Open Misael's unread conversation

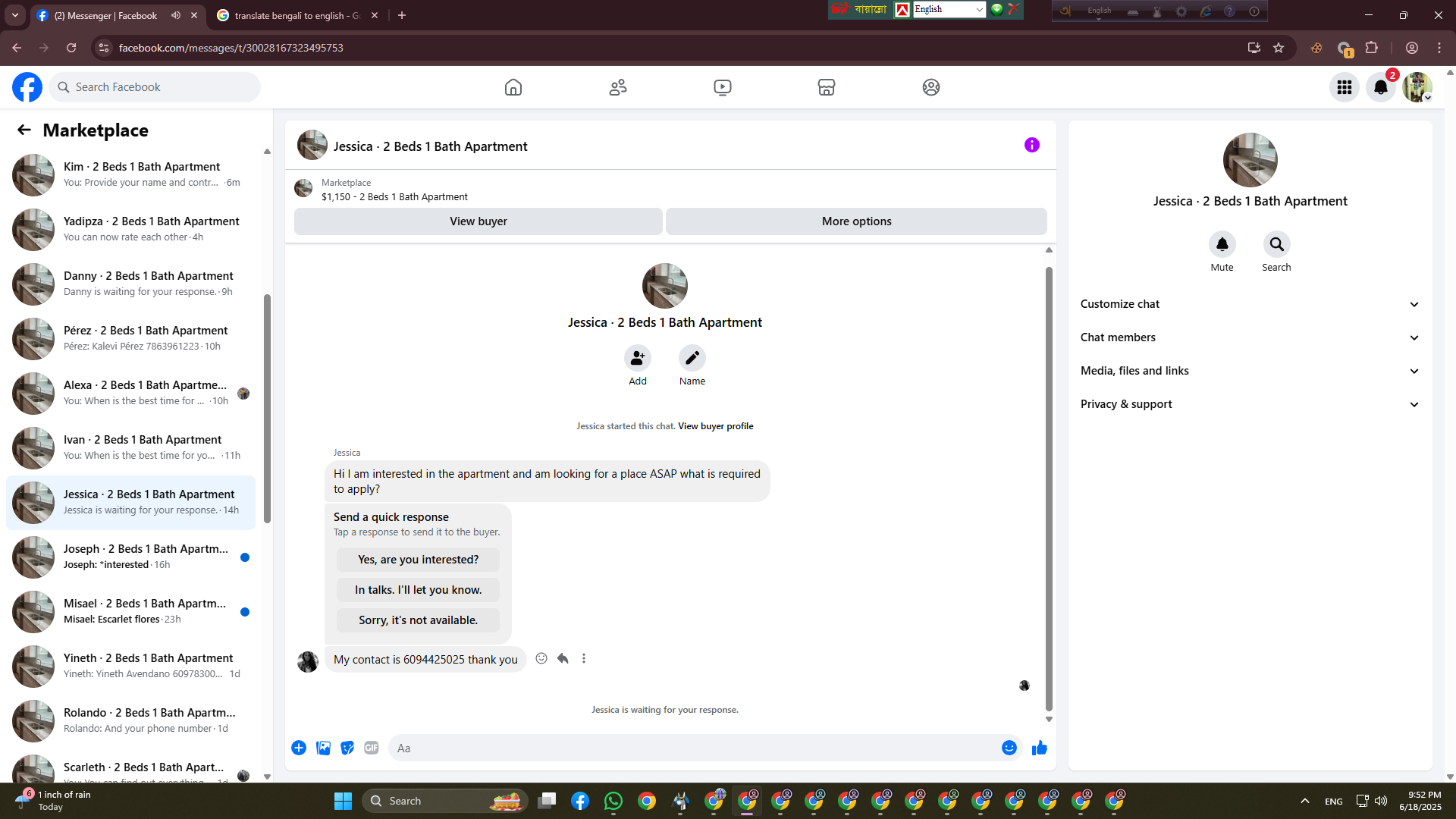[130, 612]
